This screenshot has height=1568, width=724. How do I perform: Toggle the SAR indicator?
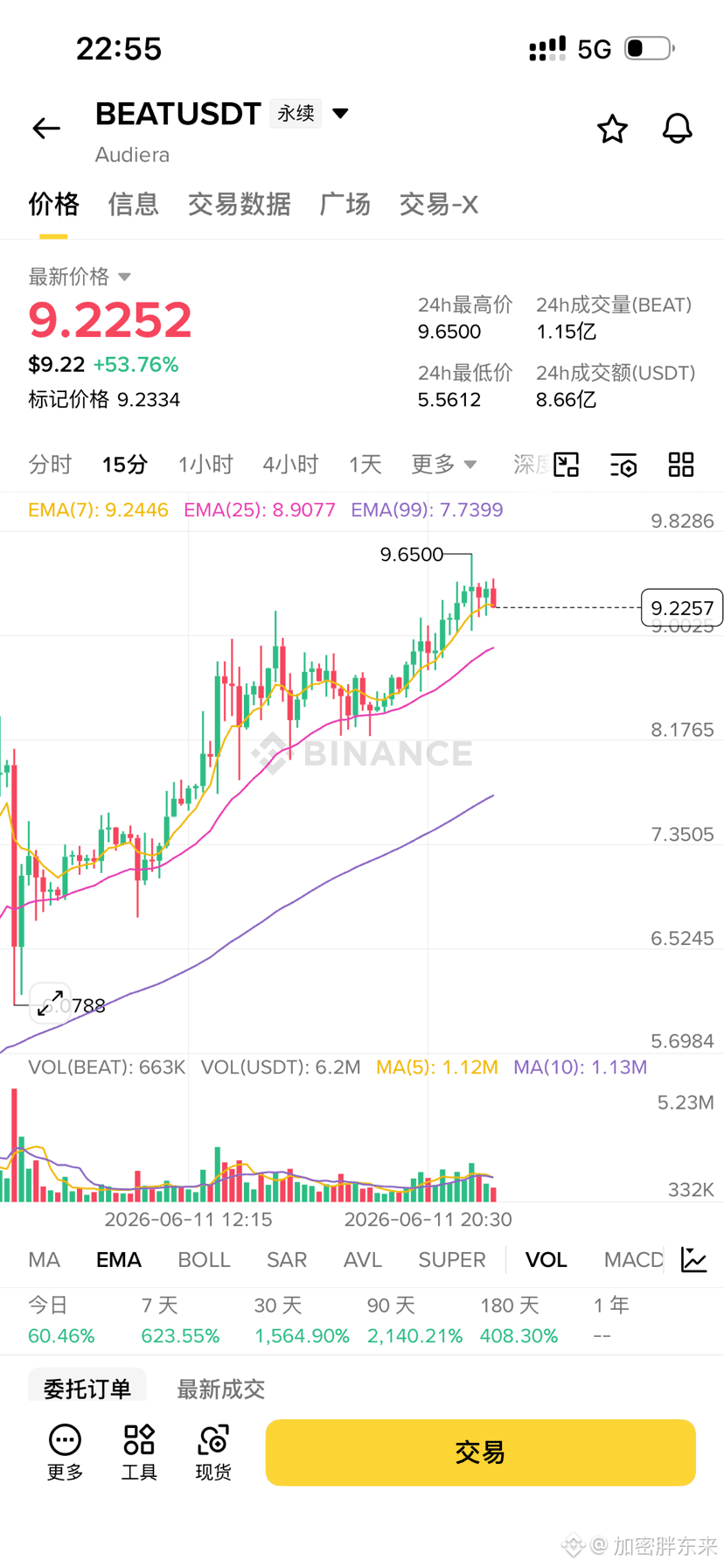pyautogui.click(x=287, y=1260)
